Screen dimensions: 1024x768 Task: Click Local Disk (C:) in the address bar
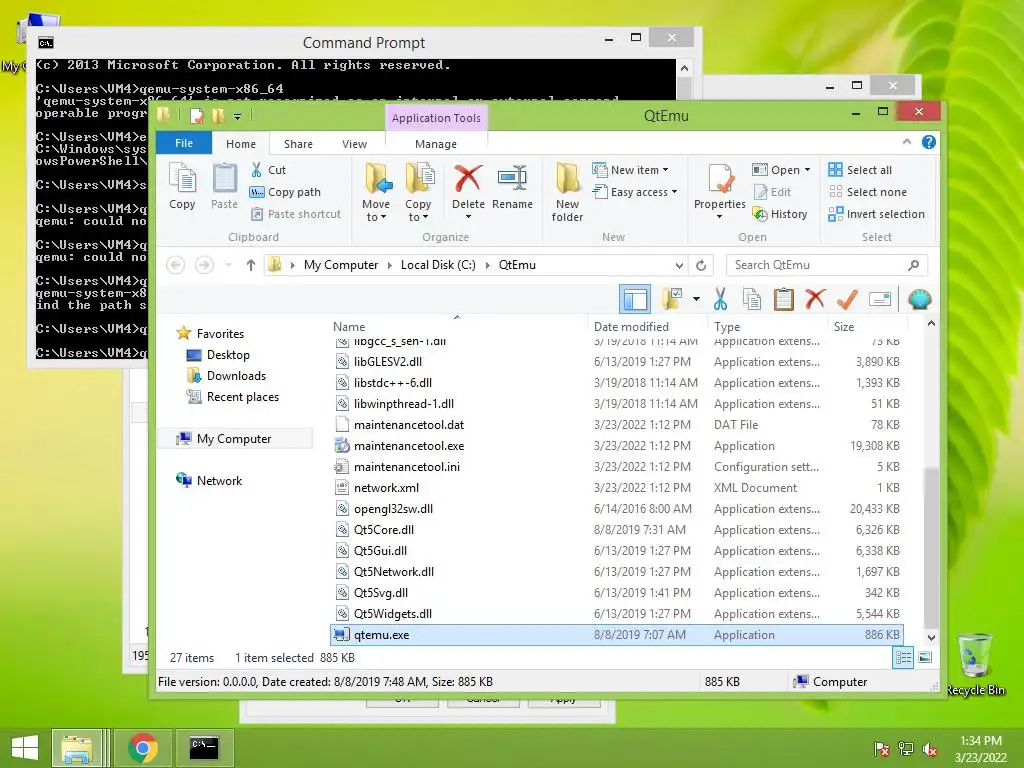[x=438, y=265]
